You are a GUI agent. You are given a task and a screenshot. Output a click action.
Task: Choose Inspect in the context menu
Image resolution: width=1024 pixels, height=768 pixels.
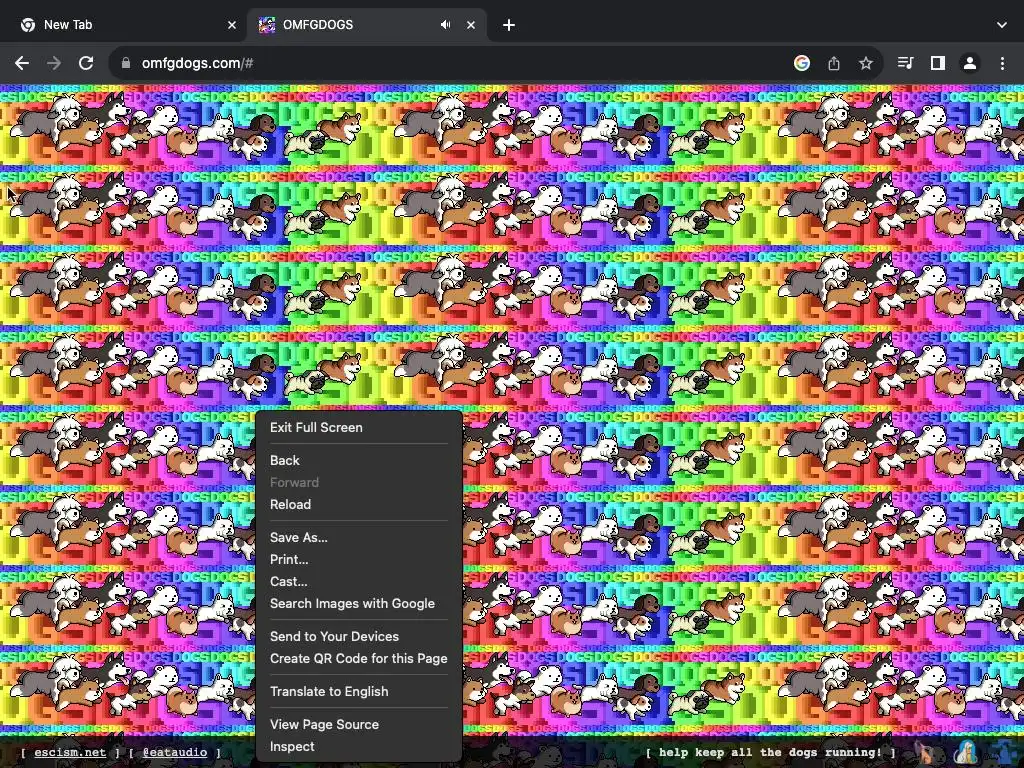(x=359, y=746)
